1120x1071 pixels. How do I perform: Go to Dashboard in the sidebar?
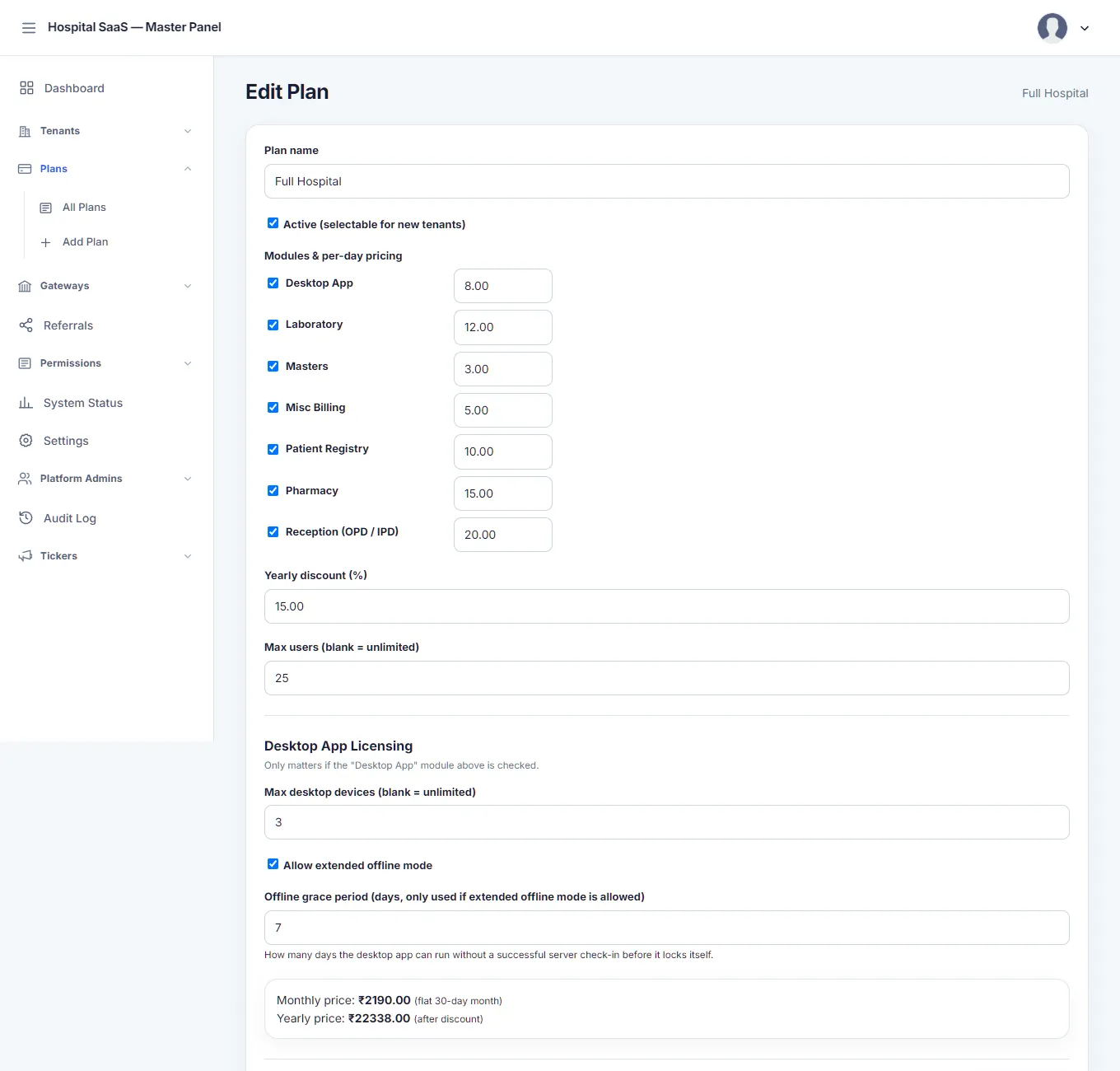pos(74,88)
